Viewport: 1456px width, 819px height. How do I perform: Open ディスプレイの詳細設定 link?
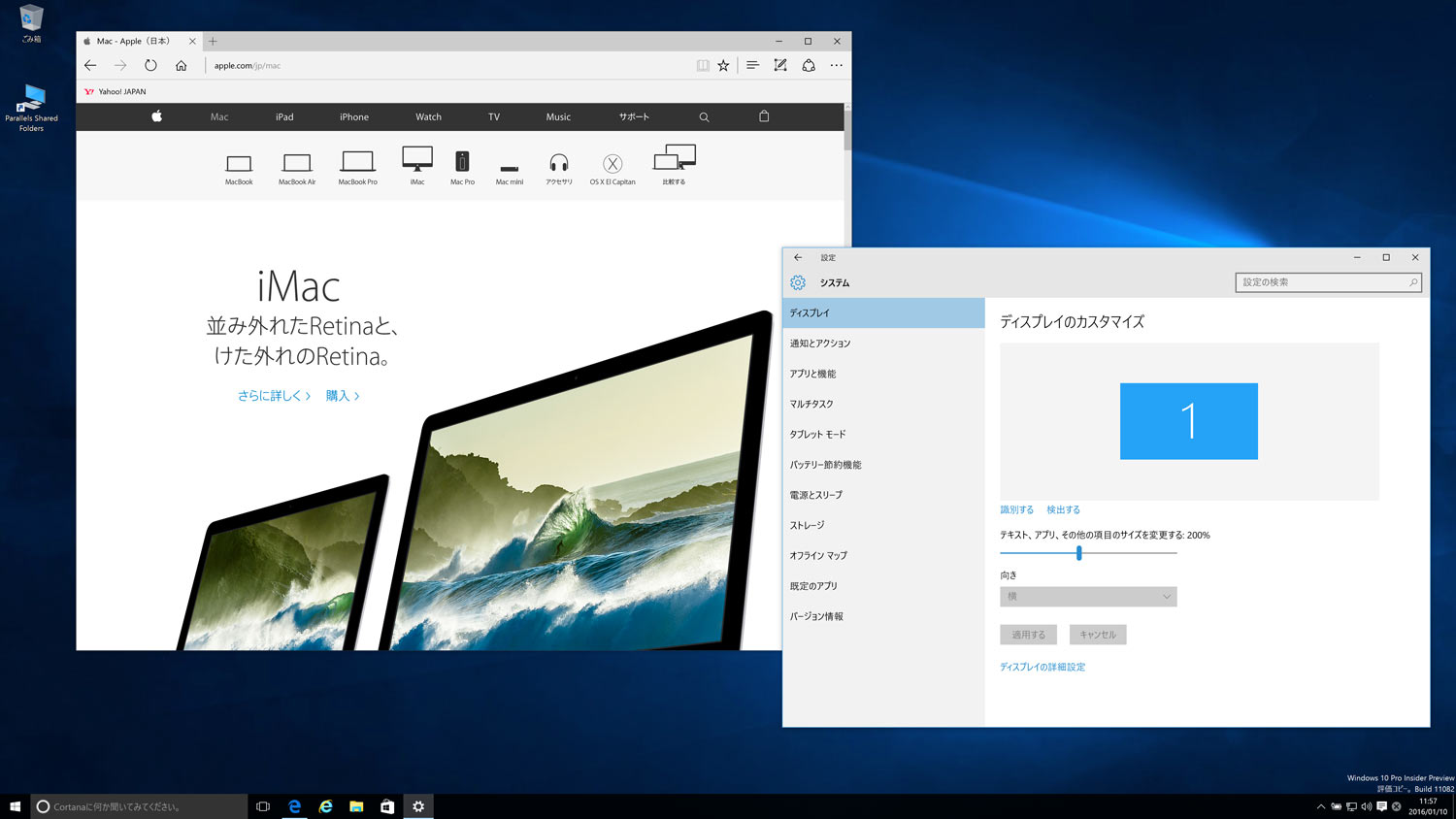coord(1042,667)
